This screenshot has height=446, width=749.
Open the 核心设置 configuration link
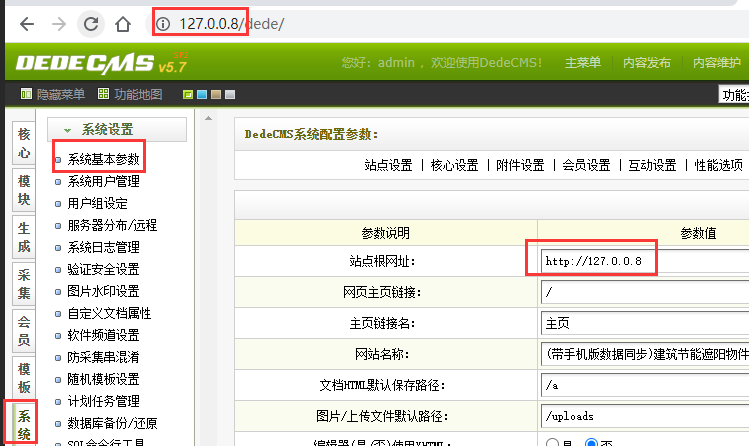tap(454, 166)
